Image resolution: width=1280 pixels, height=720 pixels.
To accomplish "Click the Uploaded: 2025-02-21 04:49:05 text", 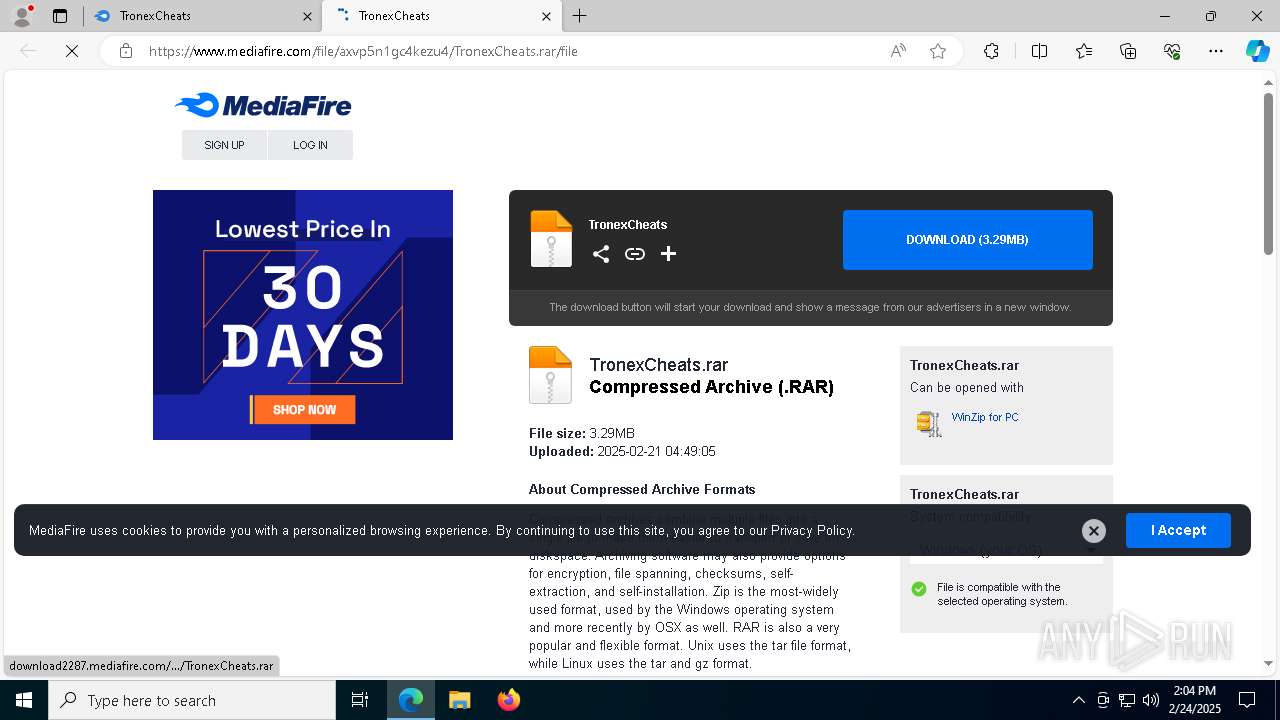I will tap(622, 452).
